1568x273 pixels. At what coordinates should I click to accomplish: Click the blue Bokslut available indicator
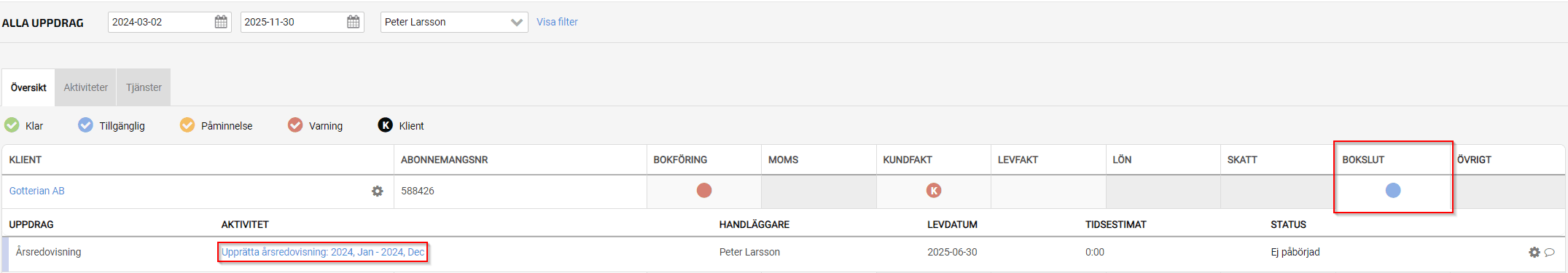(x=1392, y=191)
